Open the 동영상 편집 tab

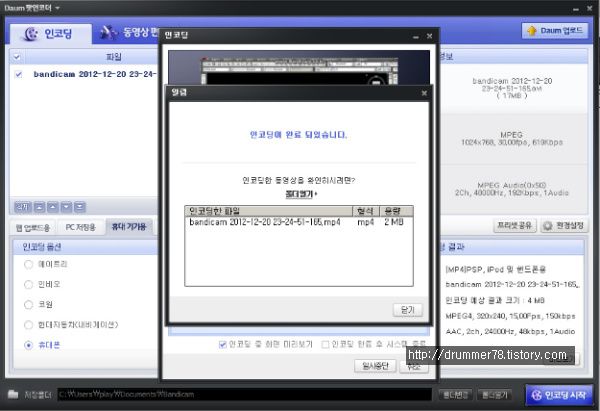coord(129,33)
